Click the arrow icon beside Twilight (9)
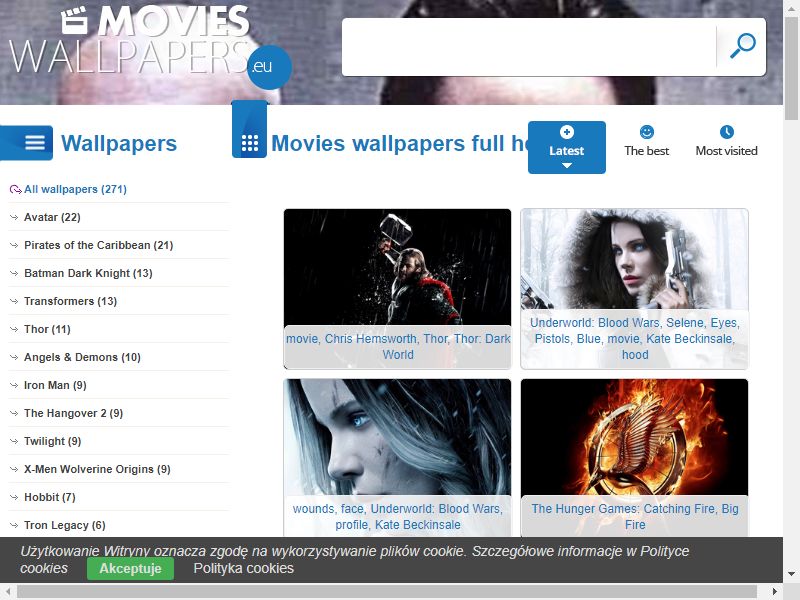This screenshot has height=600, width=800. point(14,441)
